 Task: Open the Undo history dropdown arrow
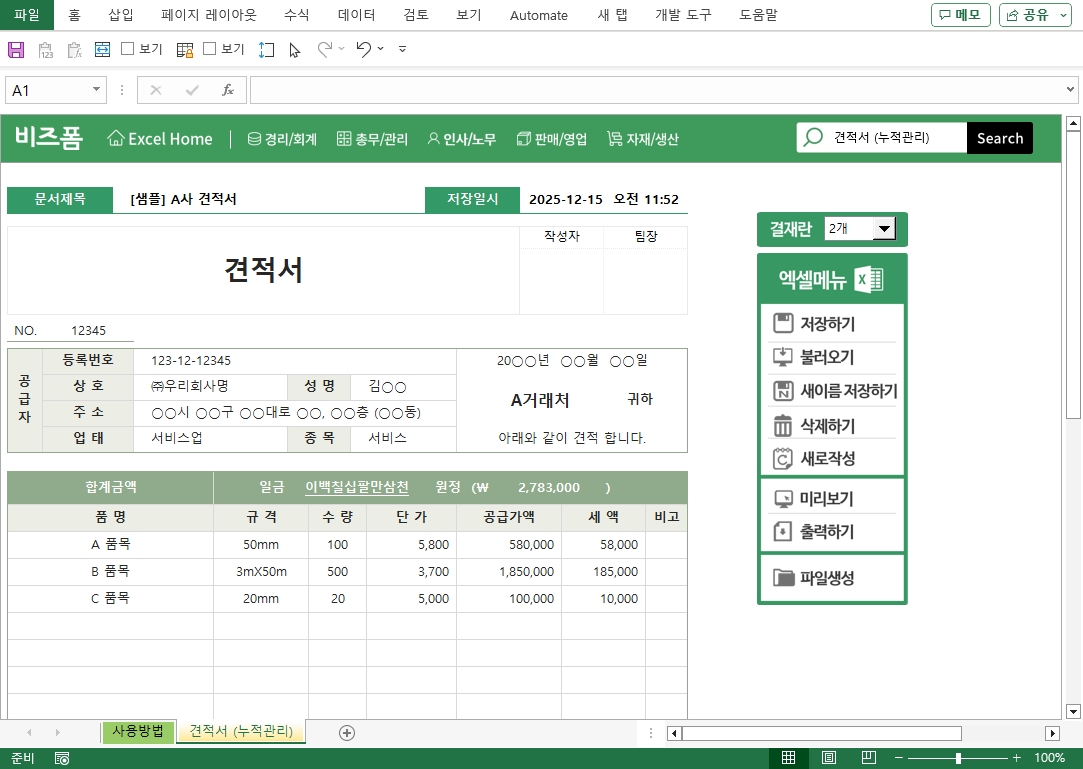coord(381,49)
